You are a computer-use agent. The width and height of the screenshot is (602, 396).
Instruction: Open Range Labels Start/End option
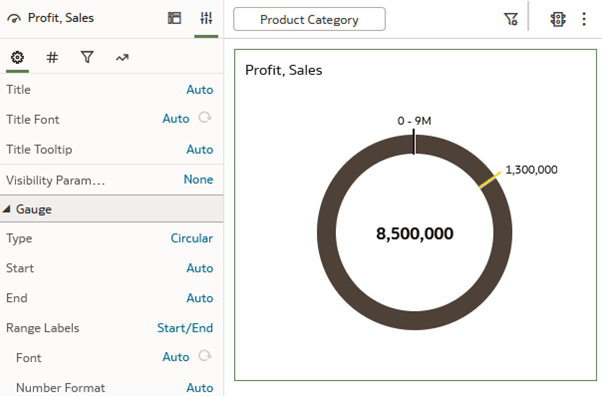click(x=185, y=328)
